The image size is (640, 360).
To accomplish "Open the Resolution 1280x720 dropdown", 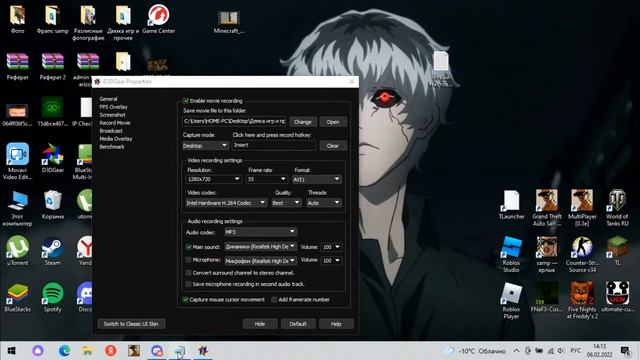I will [213, 179].
